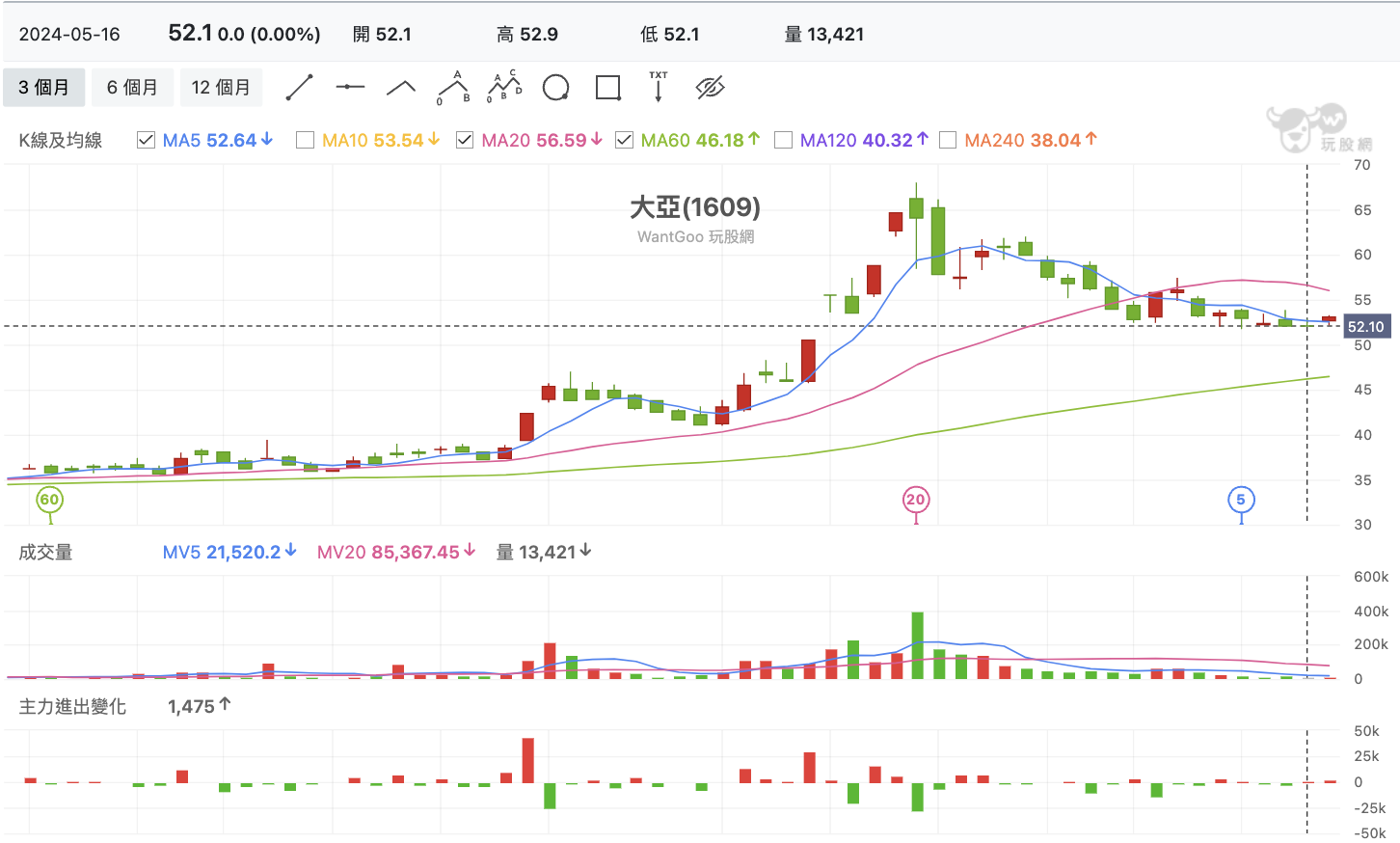Switch to the 12 個月 time range
The height and width of the screenshot is (843, 1400).
(x=221, y=88)
